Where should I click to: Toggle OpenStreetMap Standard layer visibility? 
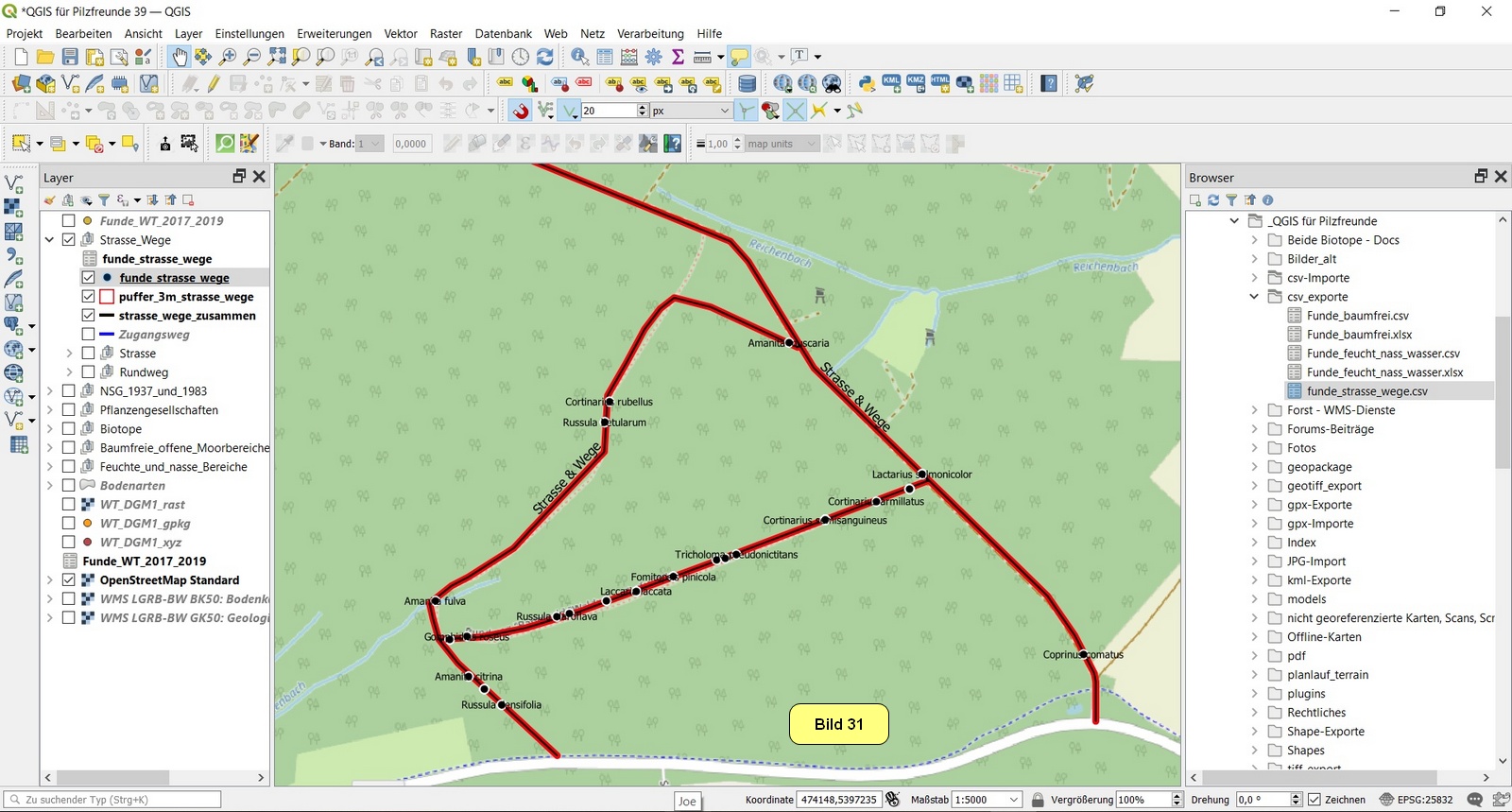[69, 580]
